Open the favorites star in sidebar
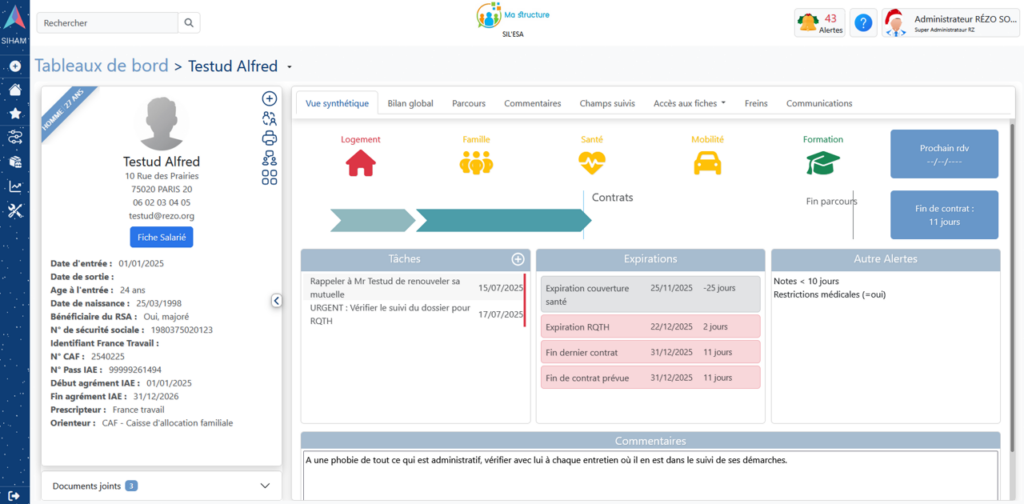 click(15, 113)
